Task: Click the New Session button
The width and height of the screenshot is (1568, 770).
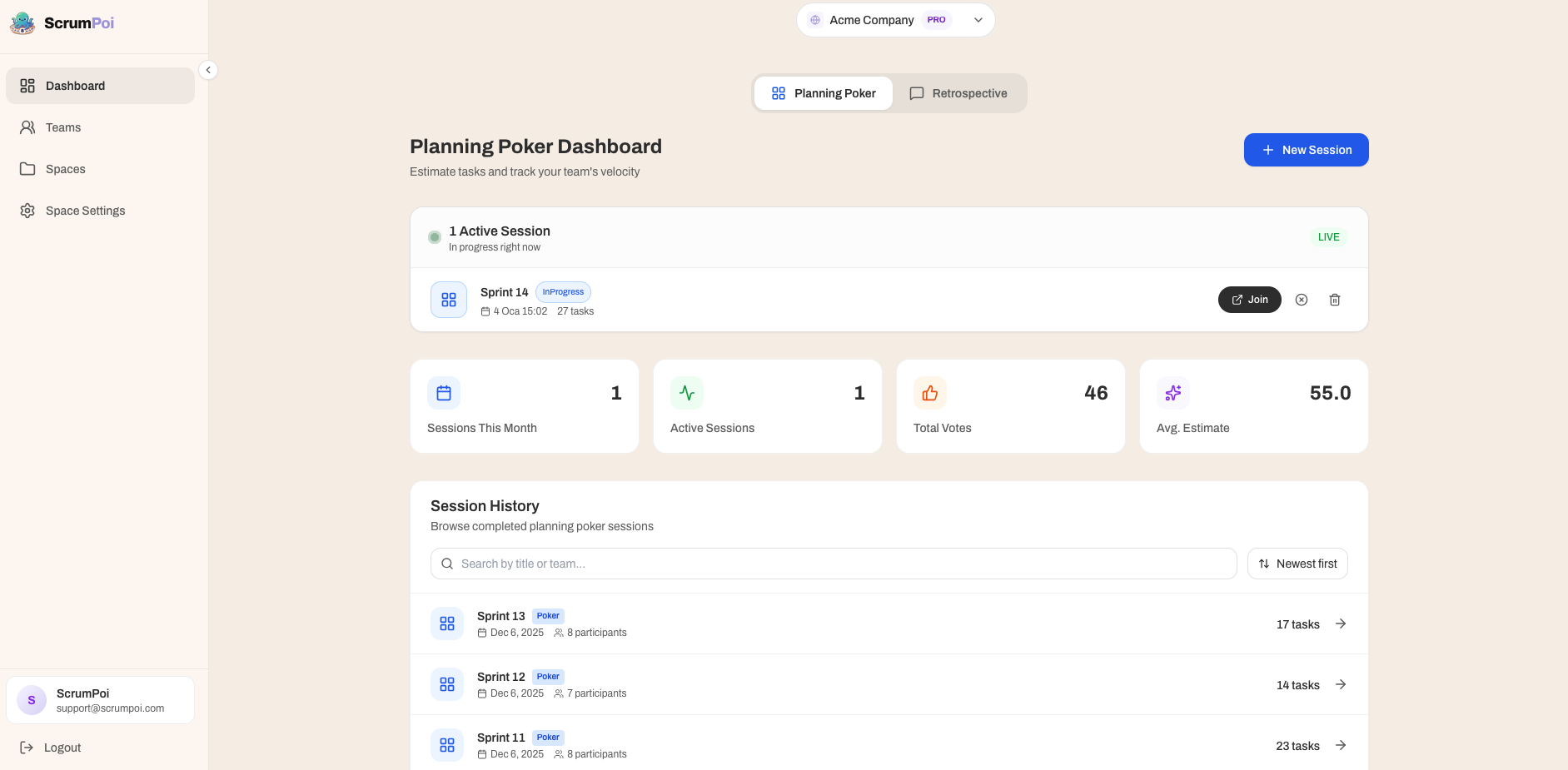Action: click(1306, 150)
